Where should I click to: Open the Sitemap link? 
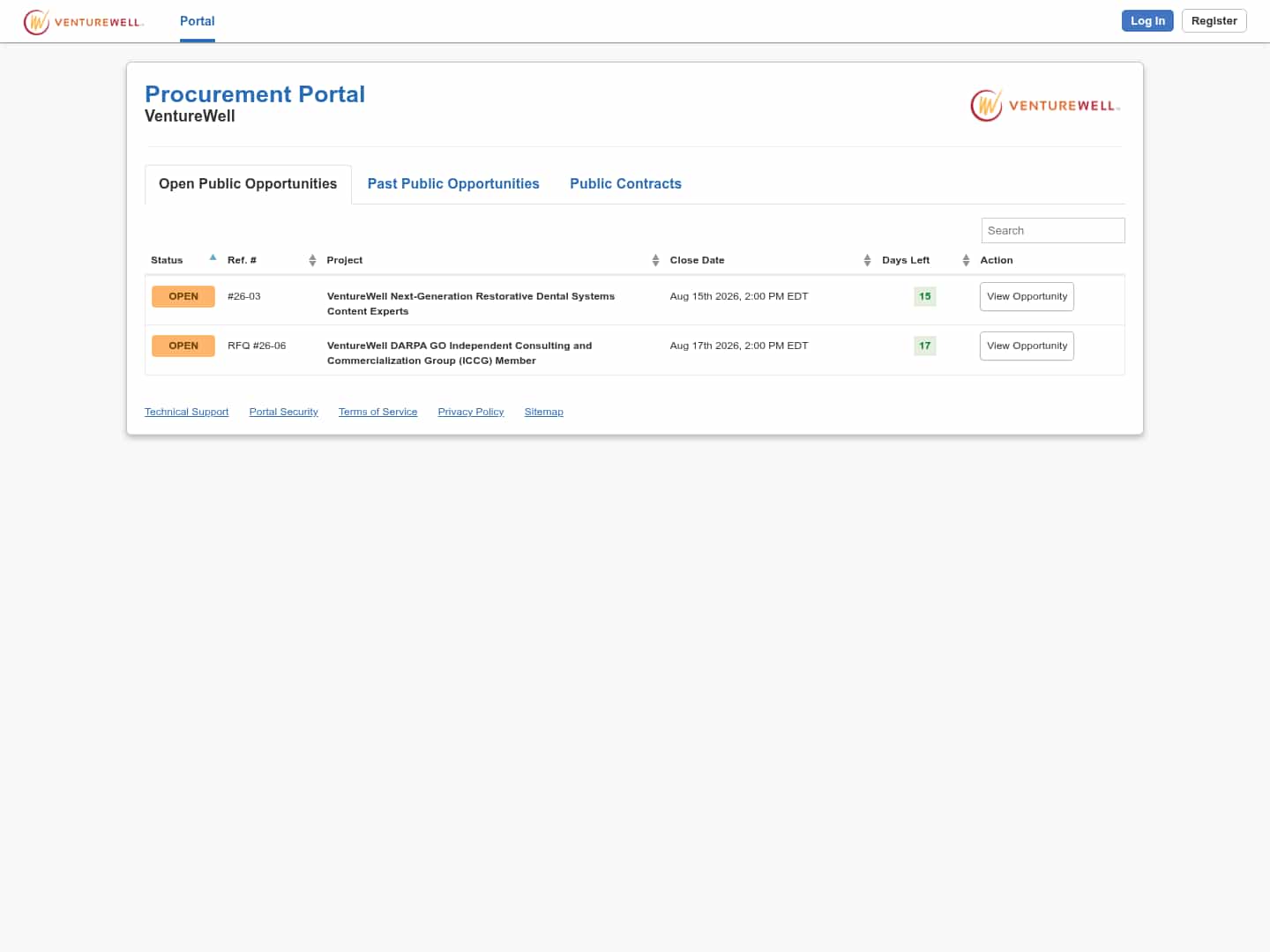(x=543, y=413)
